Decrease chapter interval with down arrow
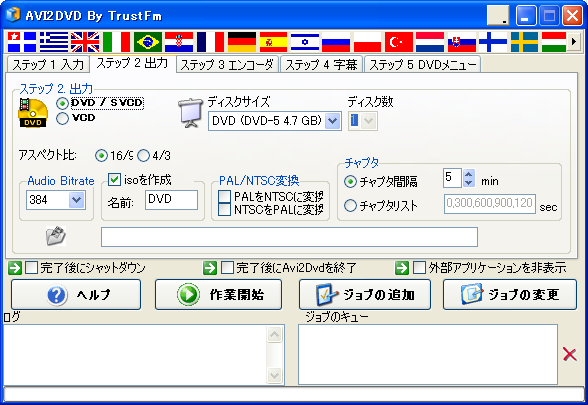The height and width of the screenshot is (405, 588). coord(469,183)
